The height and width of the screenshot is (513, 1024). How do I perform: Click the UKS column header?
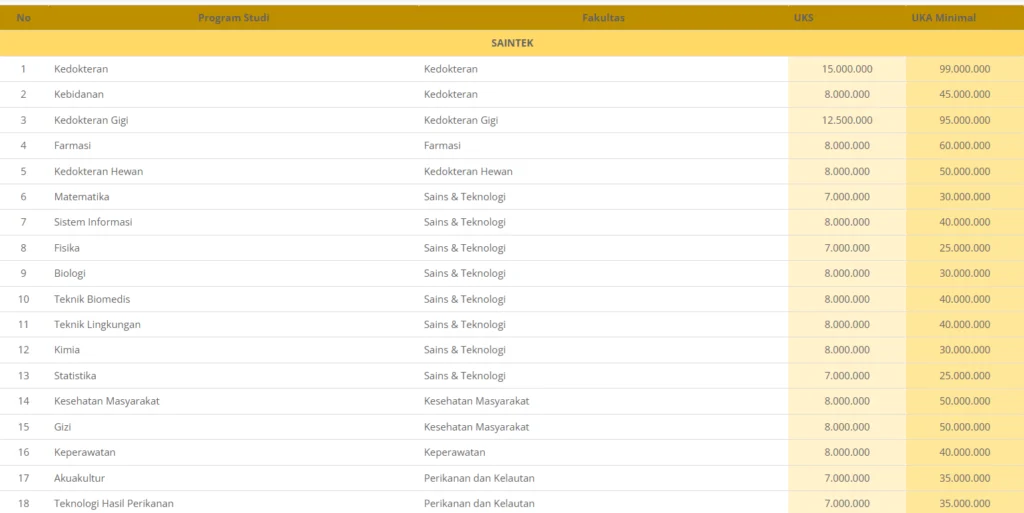803,18
